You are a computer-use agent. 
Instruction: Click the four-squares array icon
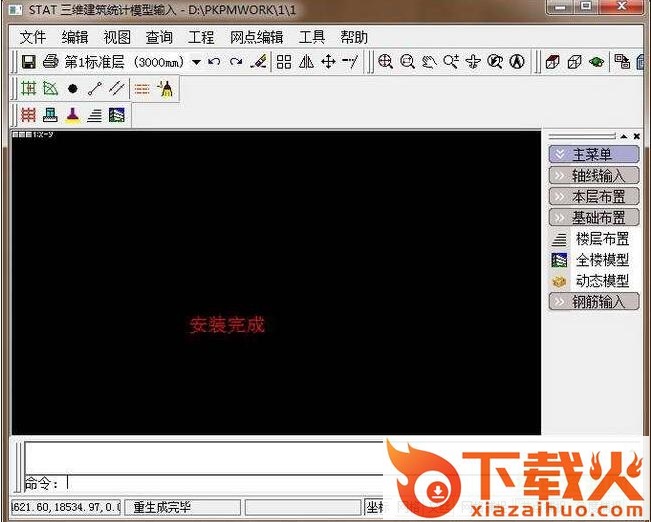tap(284, 62)
